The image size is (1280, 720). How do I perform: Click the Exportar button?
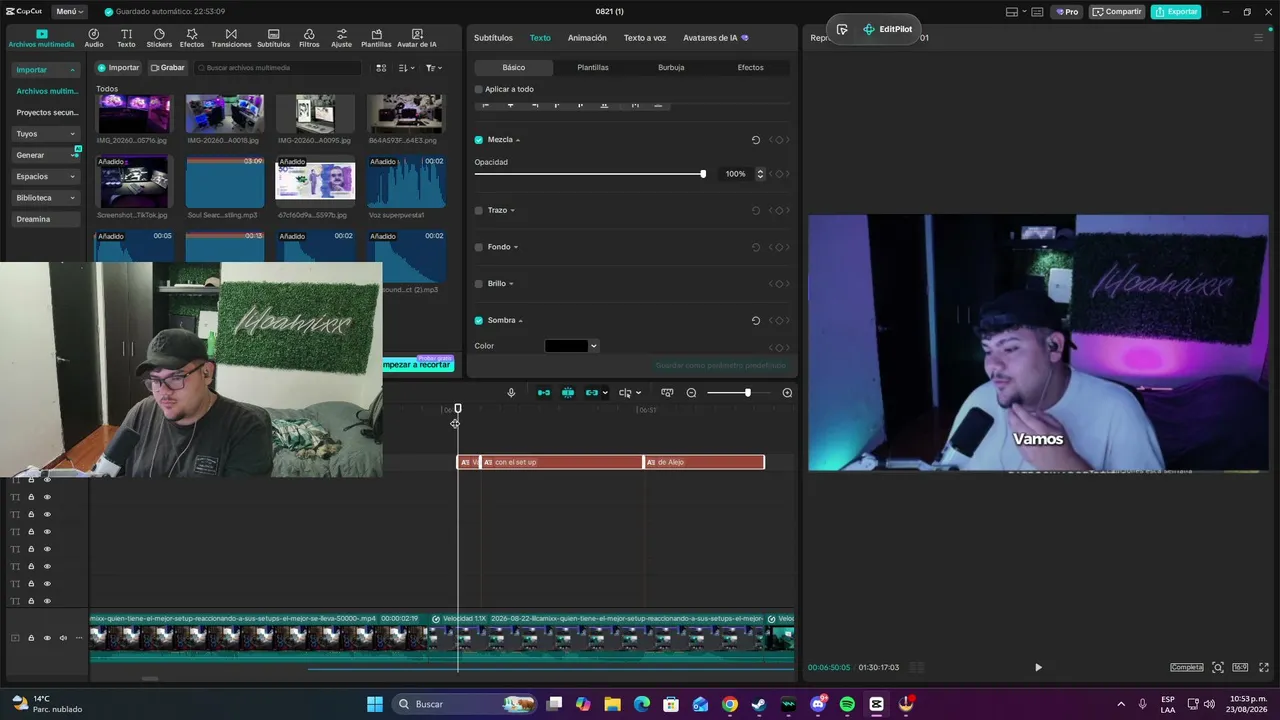1176,12
